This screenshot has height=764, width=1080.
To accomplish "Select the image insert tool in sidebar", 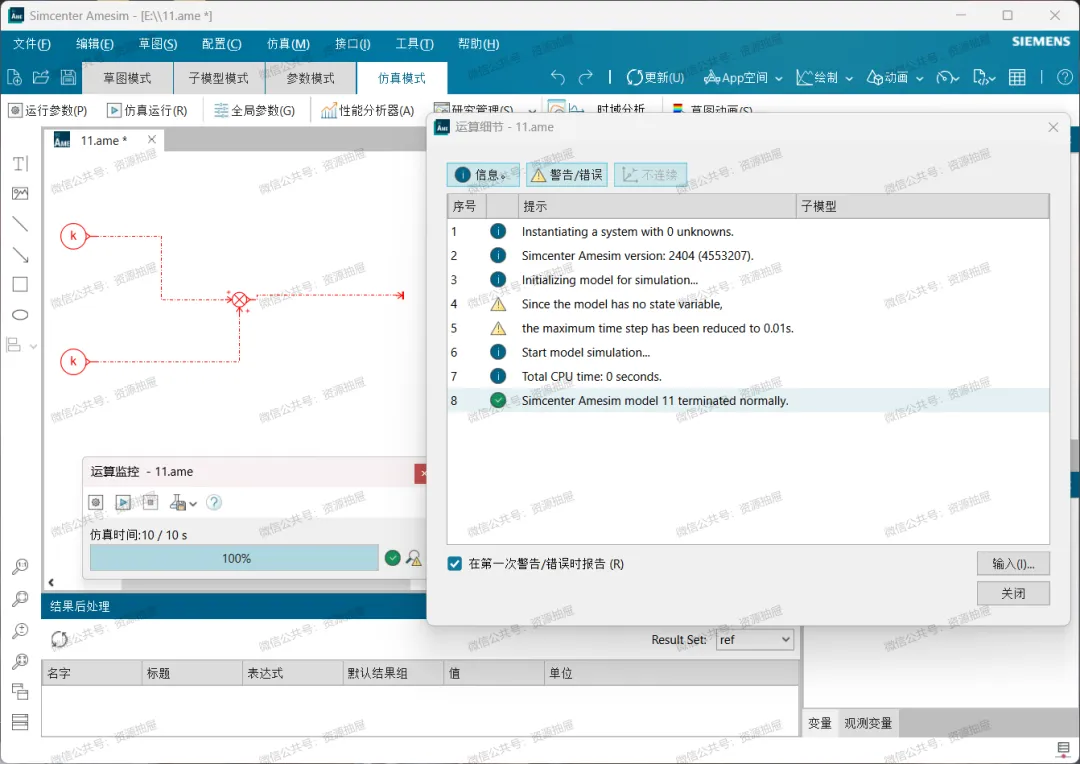I will [20, 194].
